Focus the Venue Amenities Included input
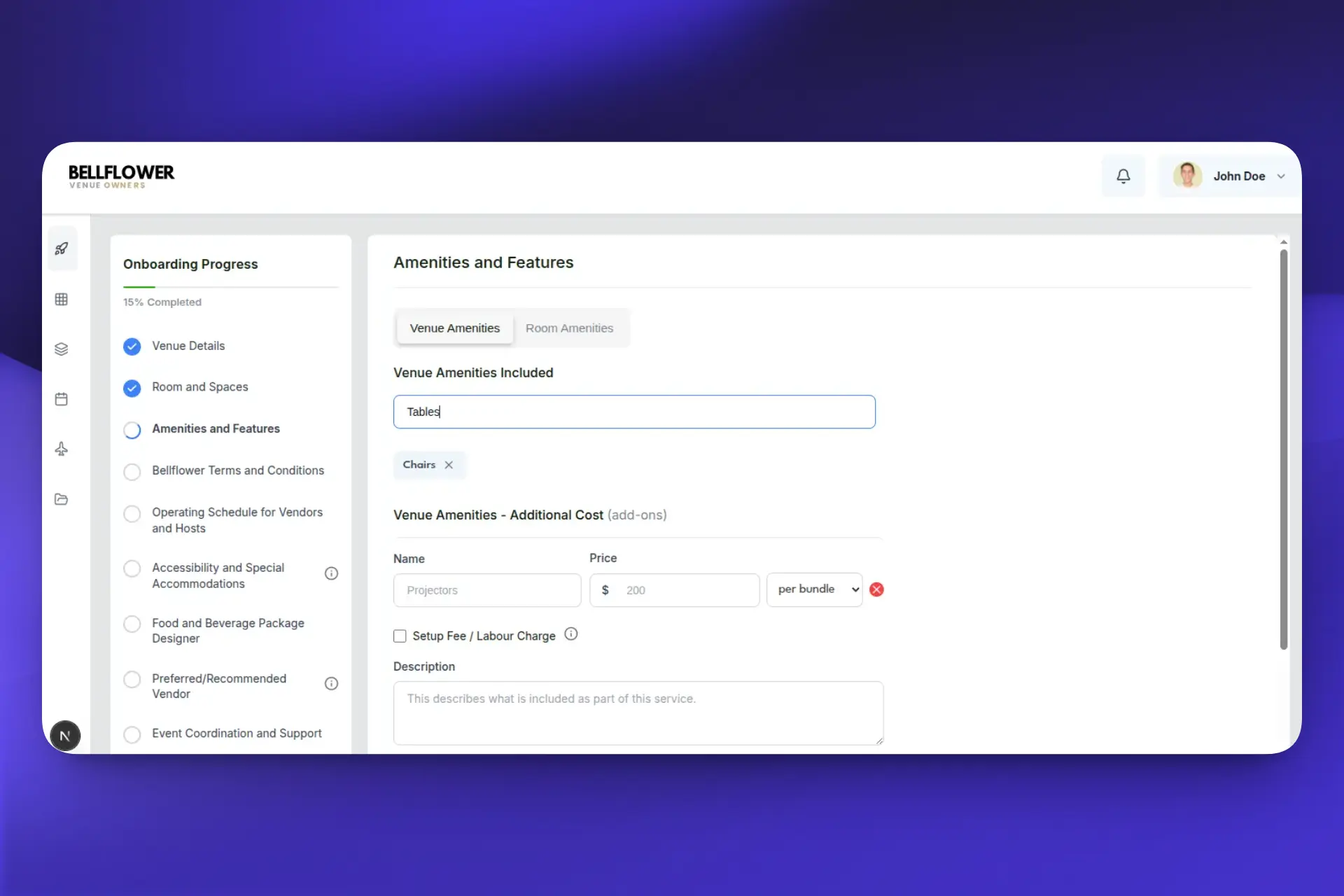1344x896 pixels. [634, 412]
